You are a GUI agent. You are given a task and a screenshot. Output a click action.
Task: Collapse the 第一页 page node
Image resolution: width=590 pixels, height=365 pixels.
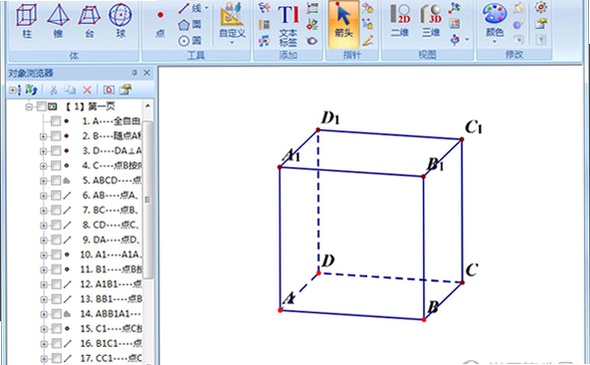point(29,107)
